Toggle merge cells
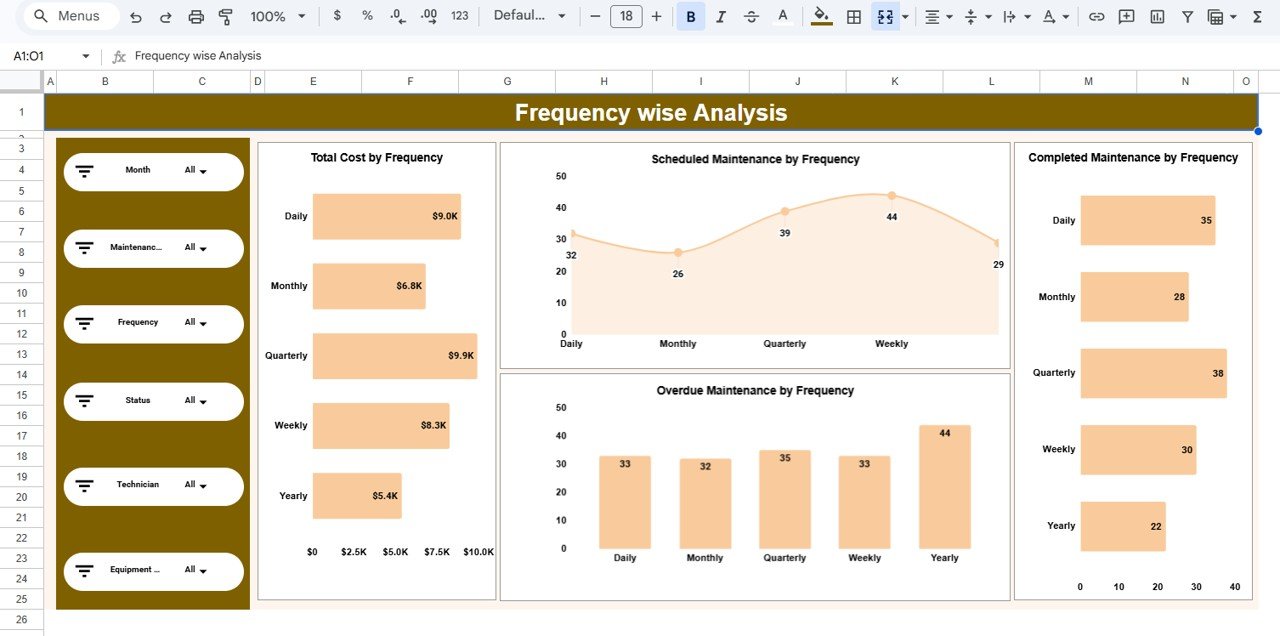 pyautogui.click(x=884, y=16)
